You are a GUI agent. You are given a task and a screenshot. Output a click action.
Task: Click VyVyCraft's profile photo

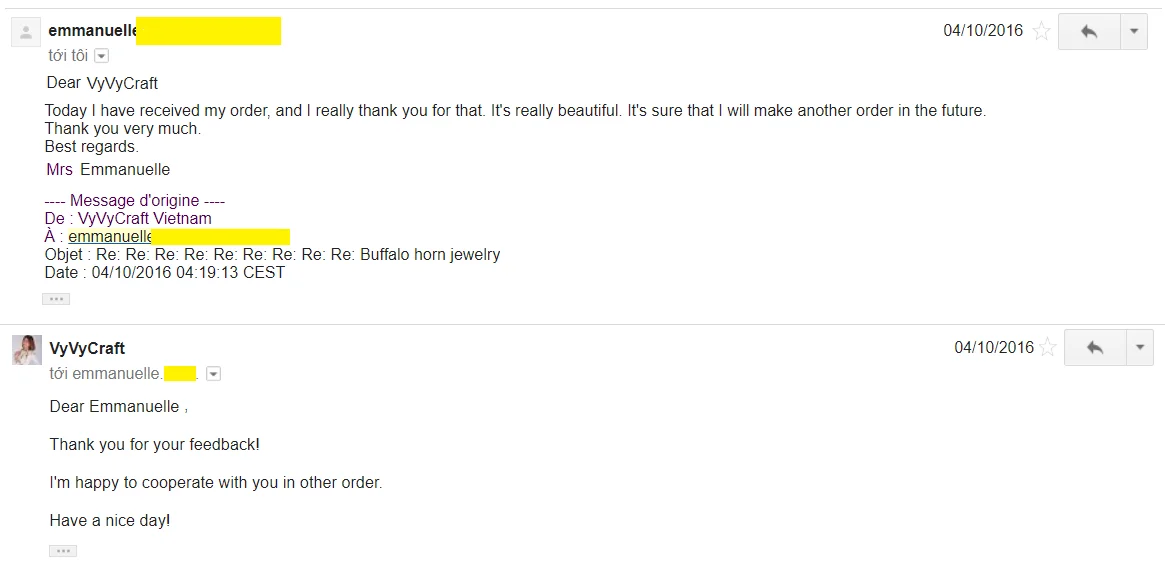(27, 349)
